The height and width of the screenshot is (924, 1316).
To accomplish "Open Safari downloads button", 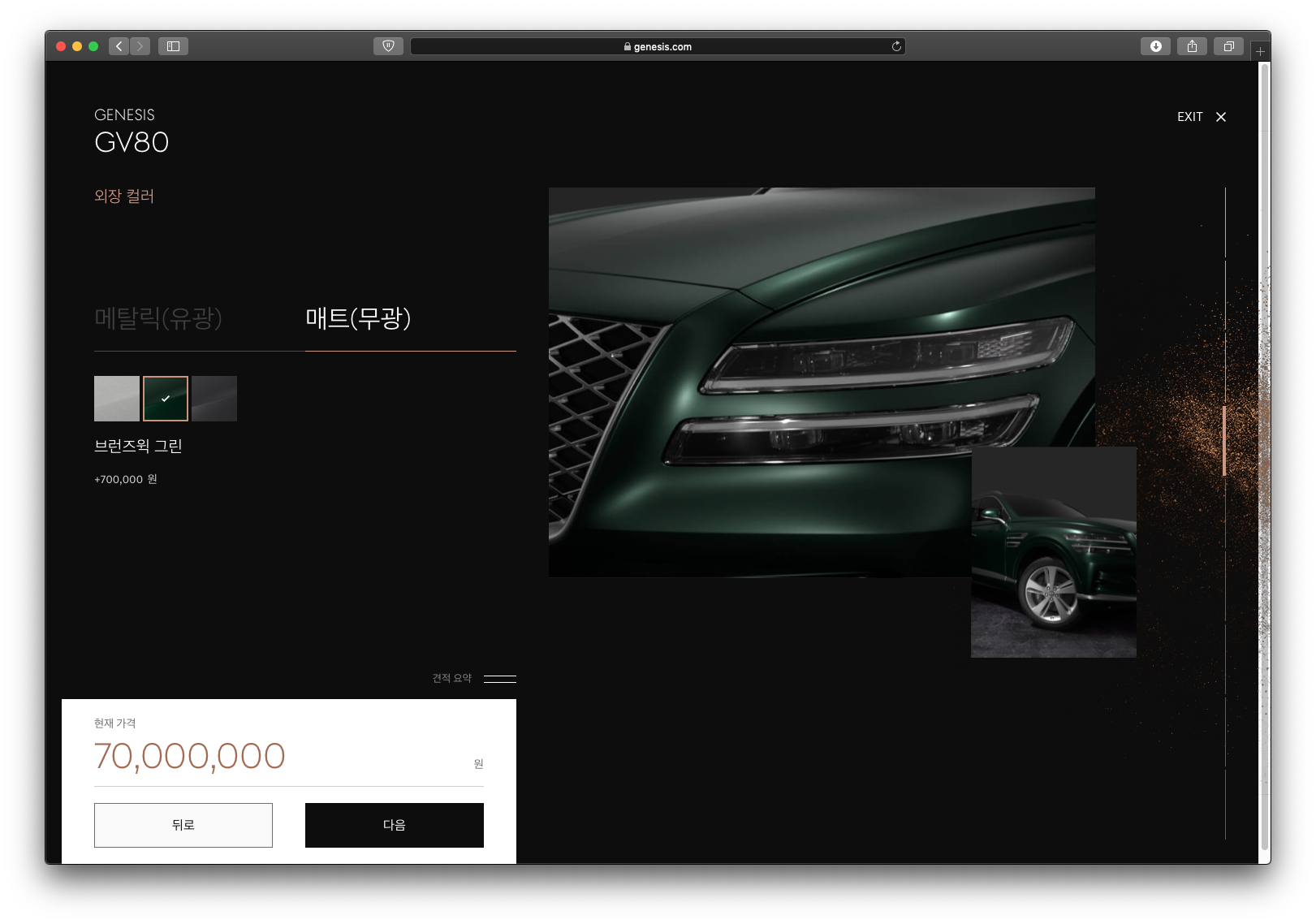I will point(1155,46).
